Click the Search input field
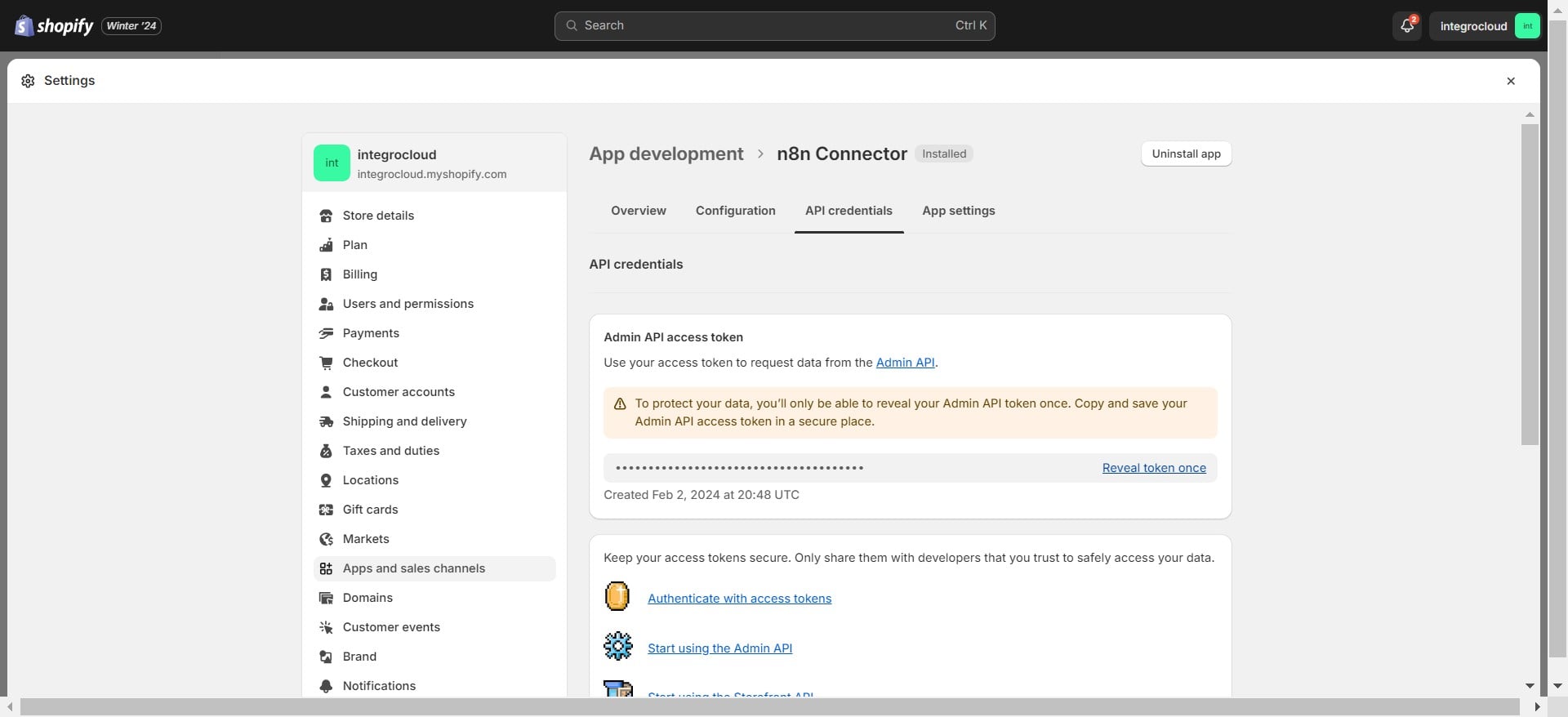 [774, 26]
